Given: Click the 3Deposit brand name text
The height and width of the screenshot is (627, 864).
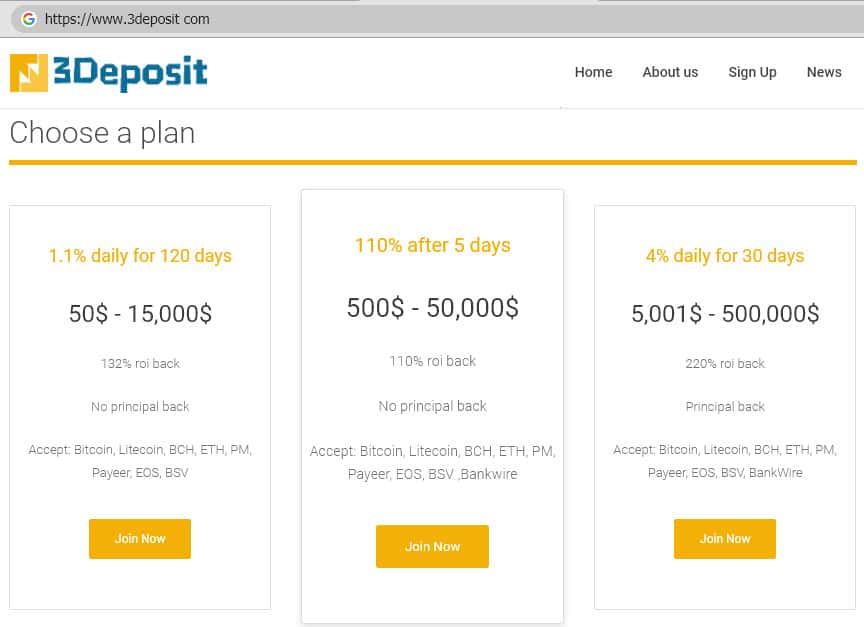Looking at the screenshot, I should click(132, 73).
